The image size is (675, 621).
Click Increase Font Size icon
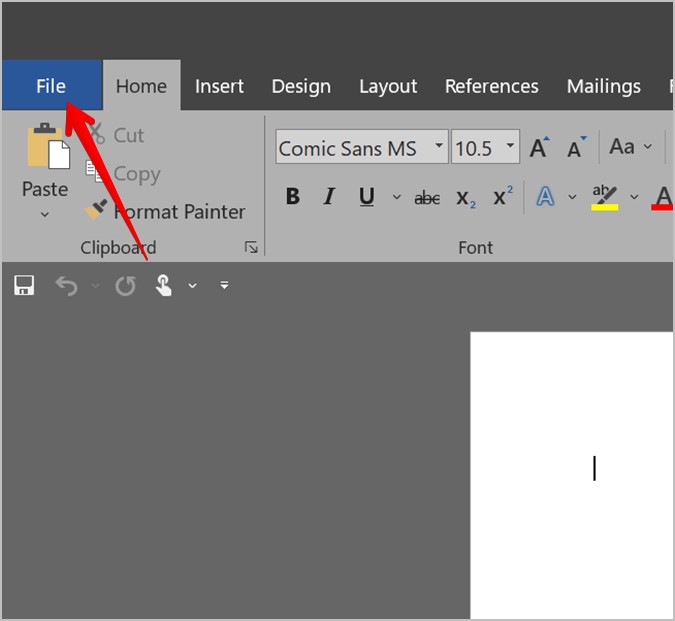coord(539,148)
